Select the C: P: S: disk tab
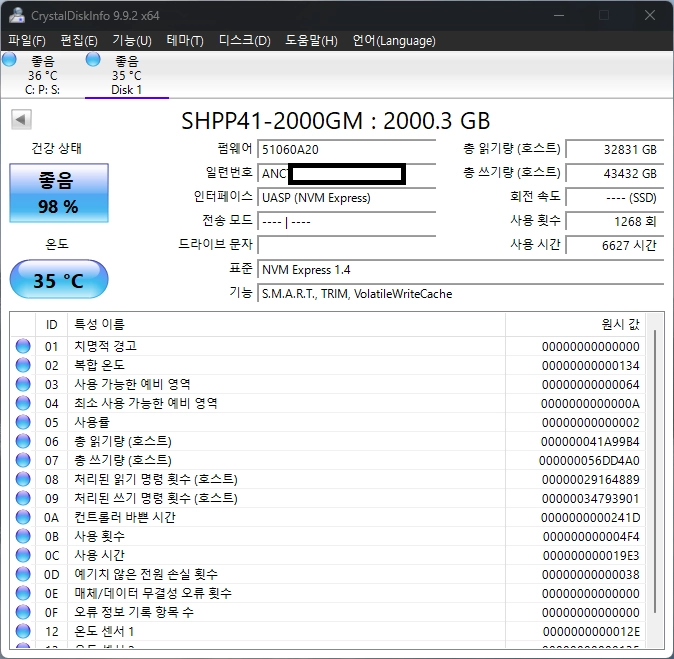This screenshot has width=674, height=659. click(42, 75)
